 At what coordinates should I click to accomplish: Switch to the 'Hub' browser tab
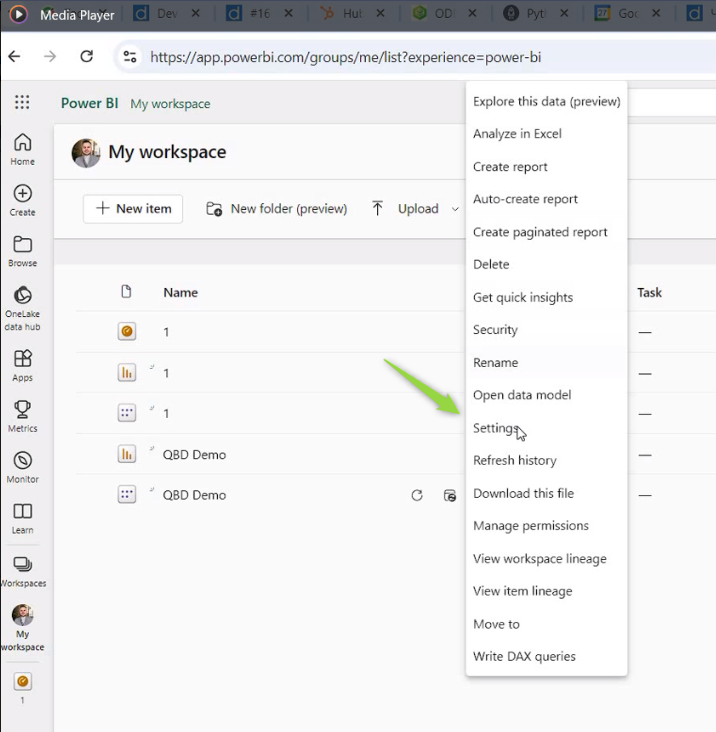click(x=352, y=14)
